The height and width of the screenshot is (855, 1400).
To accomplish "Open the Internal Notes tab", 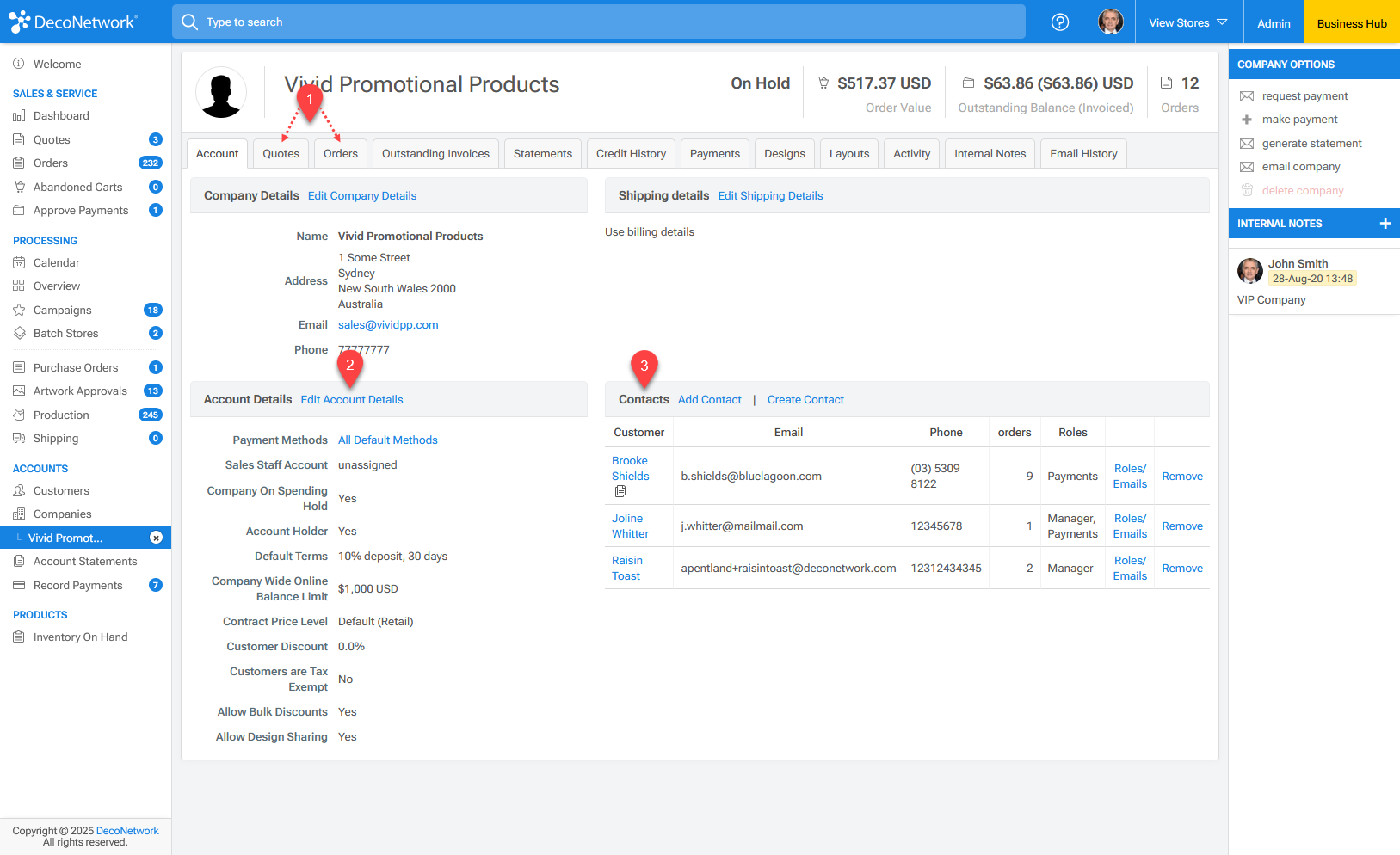I will (990, 153).
